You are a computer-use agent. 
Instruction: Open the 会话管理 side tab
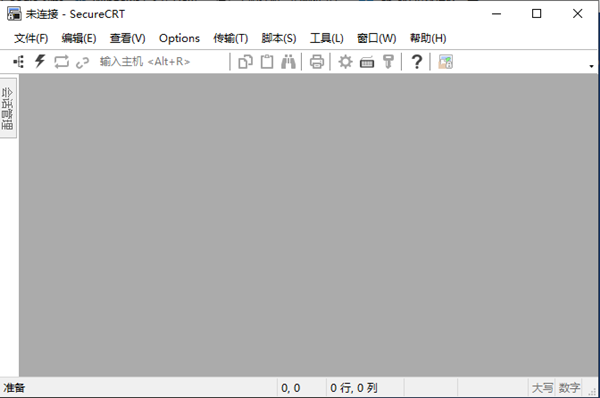[x=8, y=108]
